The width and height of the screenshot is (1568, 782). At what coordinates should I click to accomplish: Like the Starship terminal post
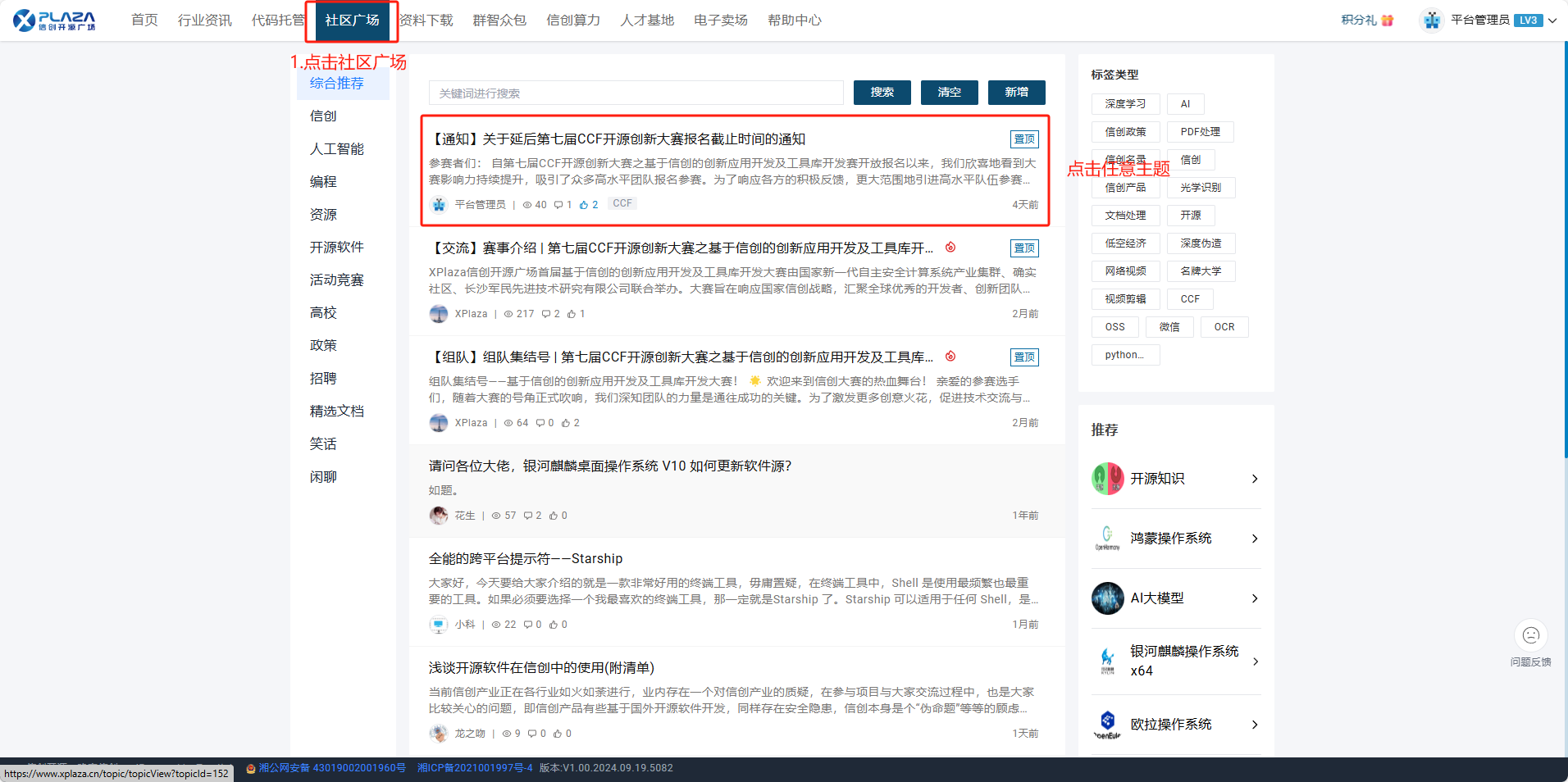click(x=554, y=625)
